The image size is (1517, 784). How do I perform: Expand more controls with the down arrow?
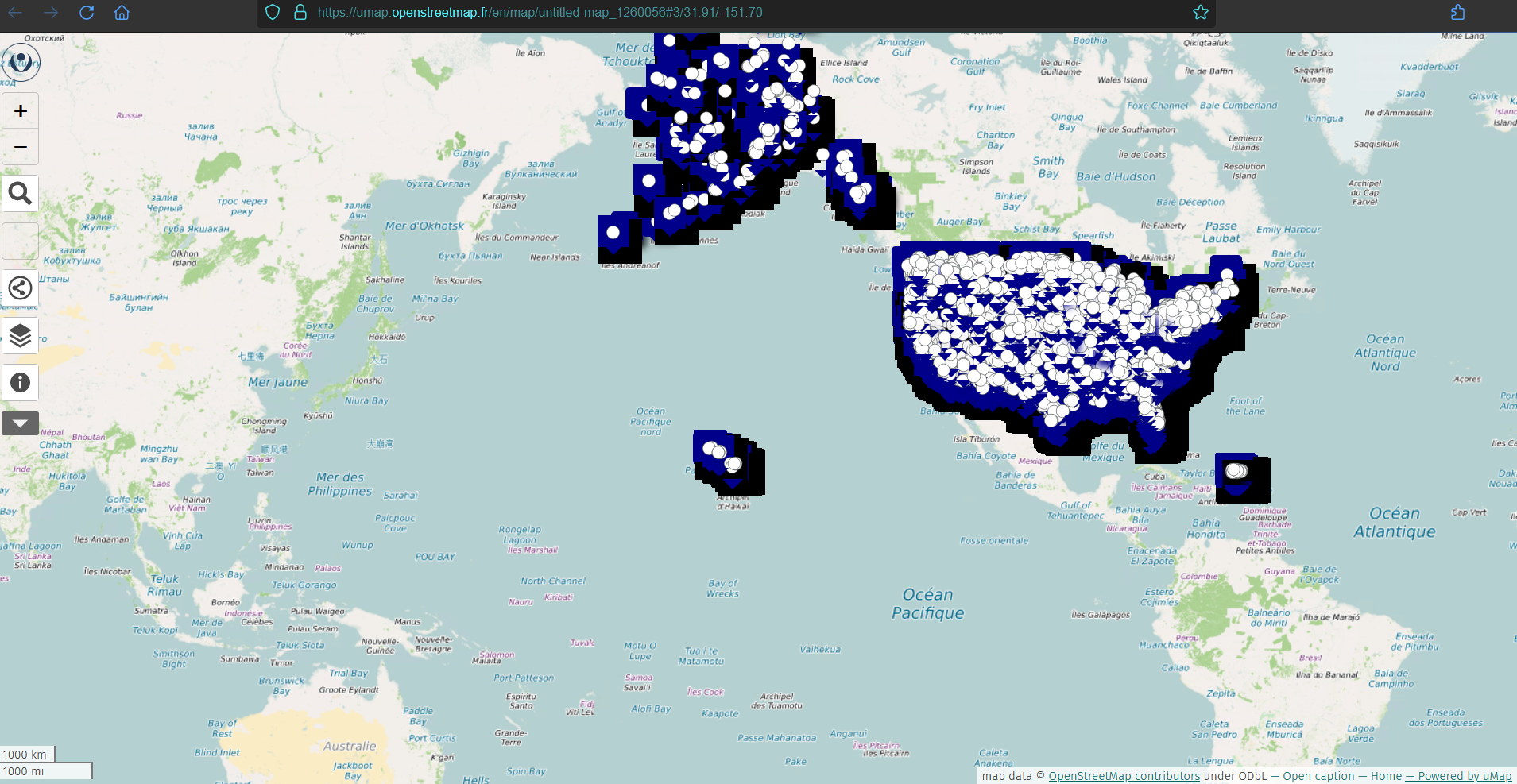21,423
